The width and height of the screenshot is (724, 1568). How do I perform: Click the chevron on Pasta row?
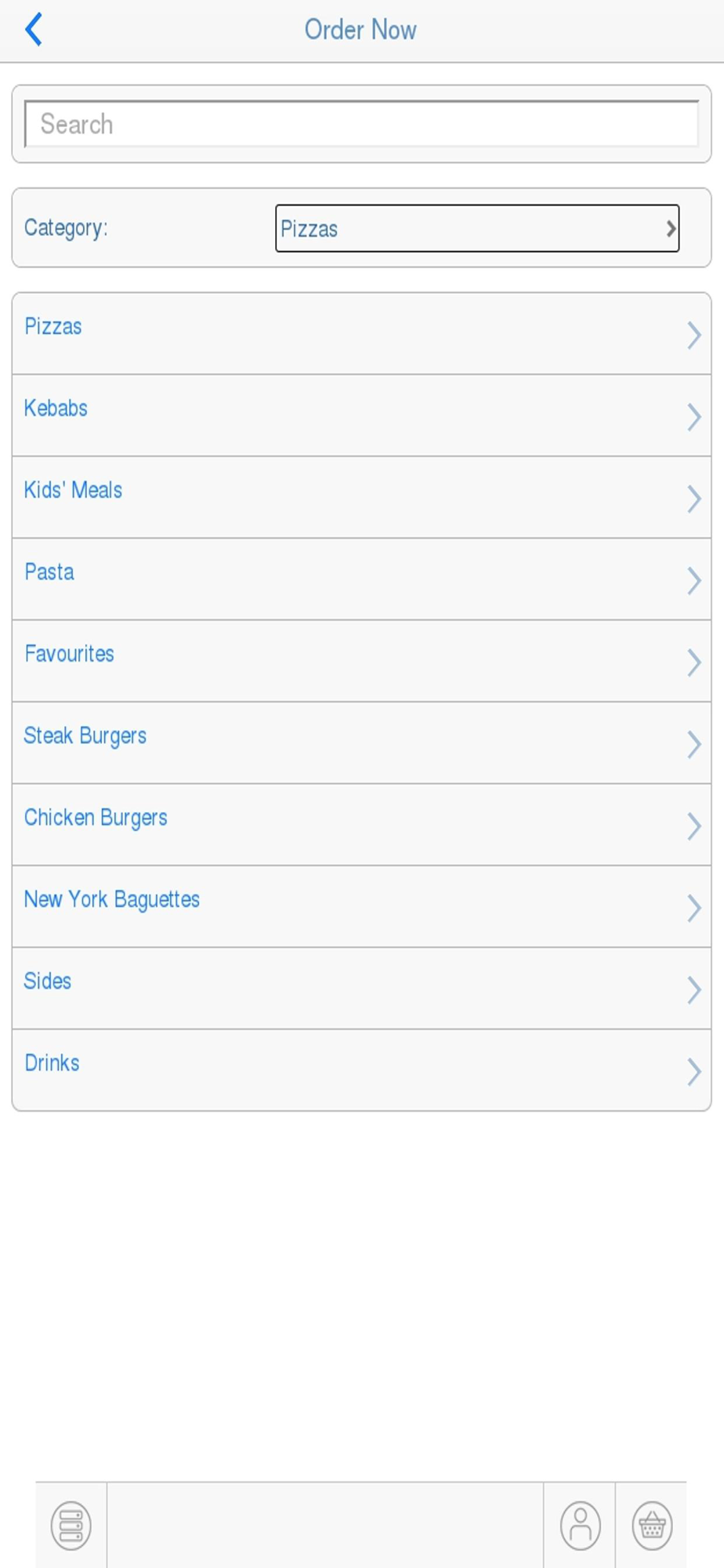pos(693,580)
